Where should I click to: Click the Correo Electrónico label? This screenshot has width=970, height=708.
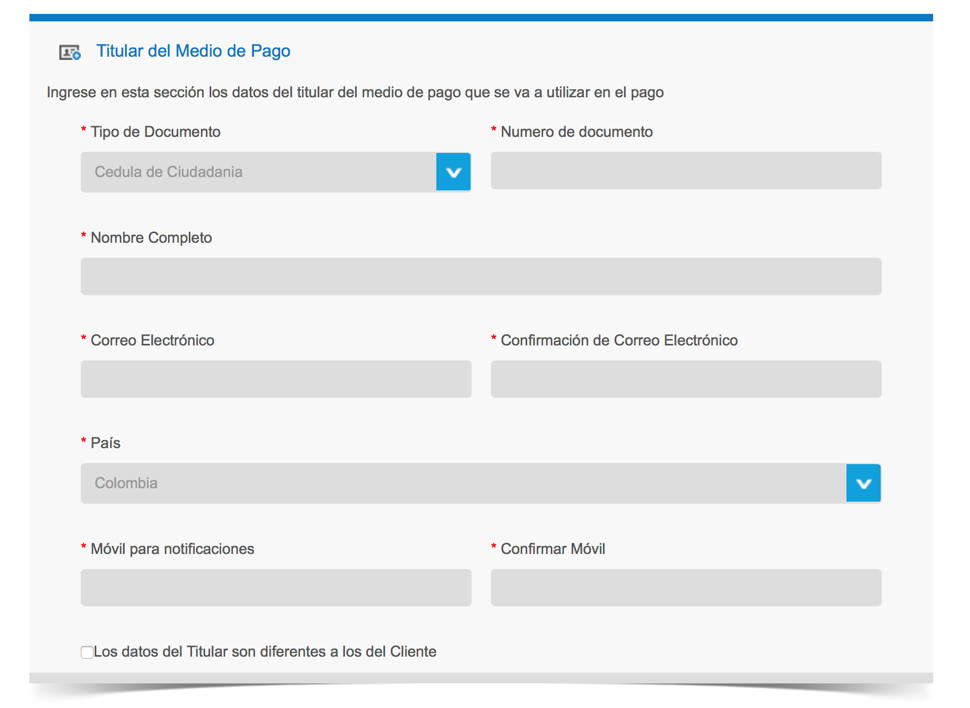point(152,340)
